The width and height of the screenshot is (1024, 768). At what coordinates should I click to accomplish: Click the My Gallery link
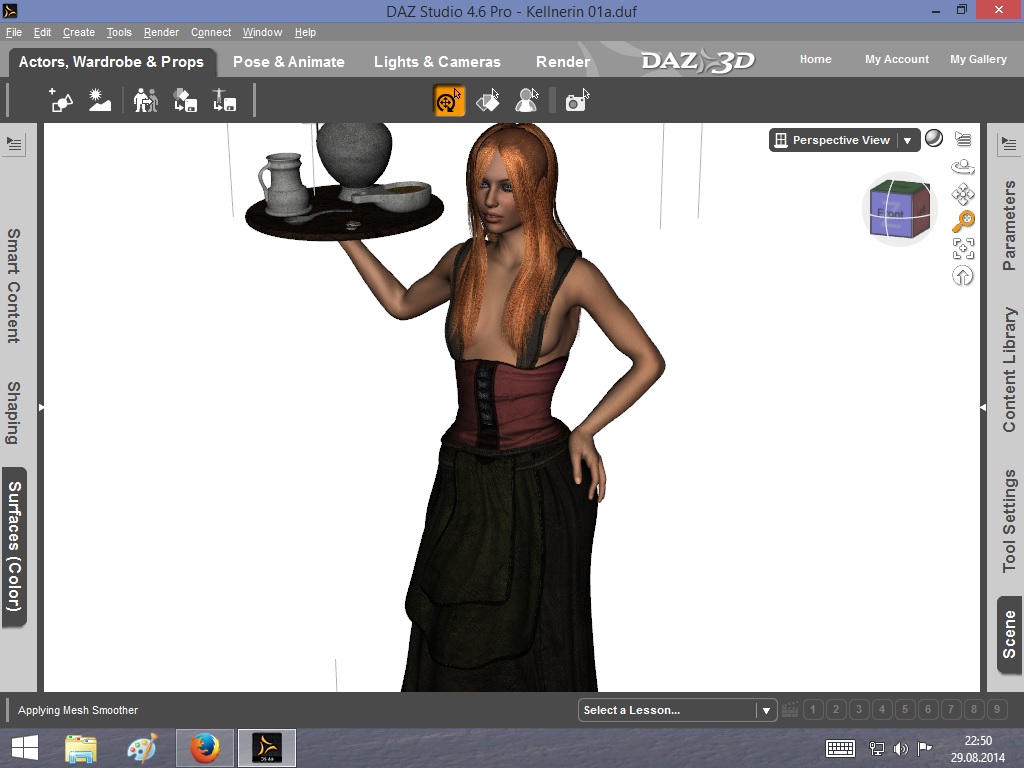[978, 59]
